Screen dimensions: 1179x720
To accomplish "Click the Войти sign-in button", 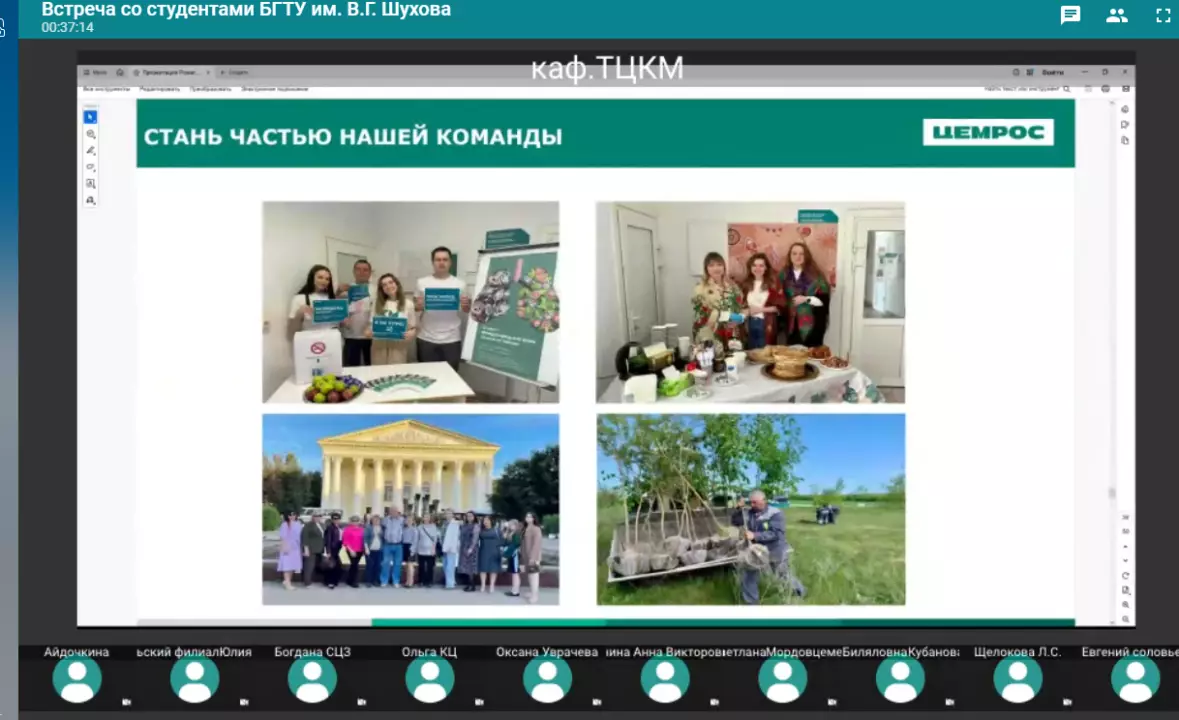I will (x=1052, y=73).
